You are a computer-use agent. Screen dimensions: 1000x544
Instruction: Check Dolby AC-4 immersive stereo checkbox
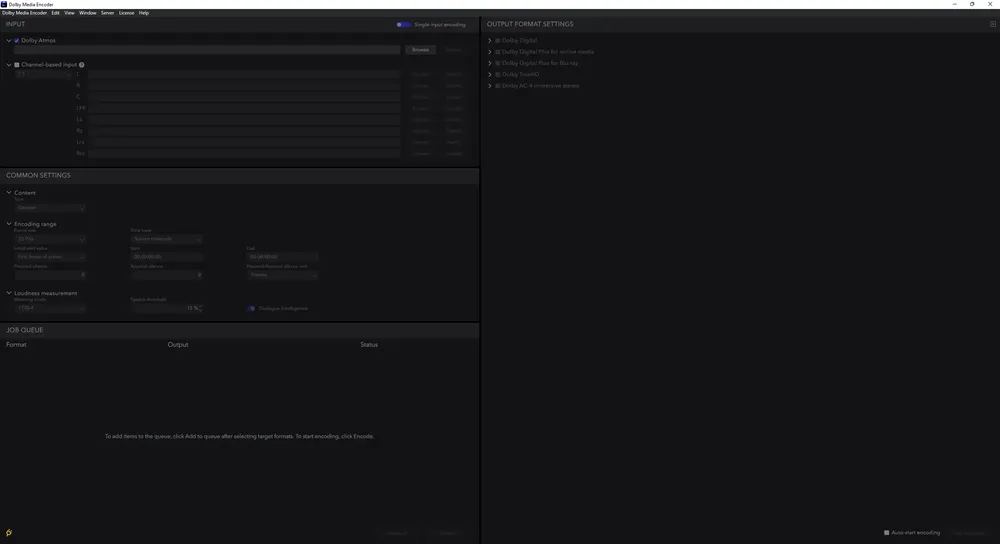click(x=498, y=85)
